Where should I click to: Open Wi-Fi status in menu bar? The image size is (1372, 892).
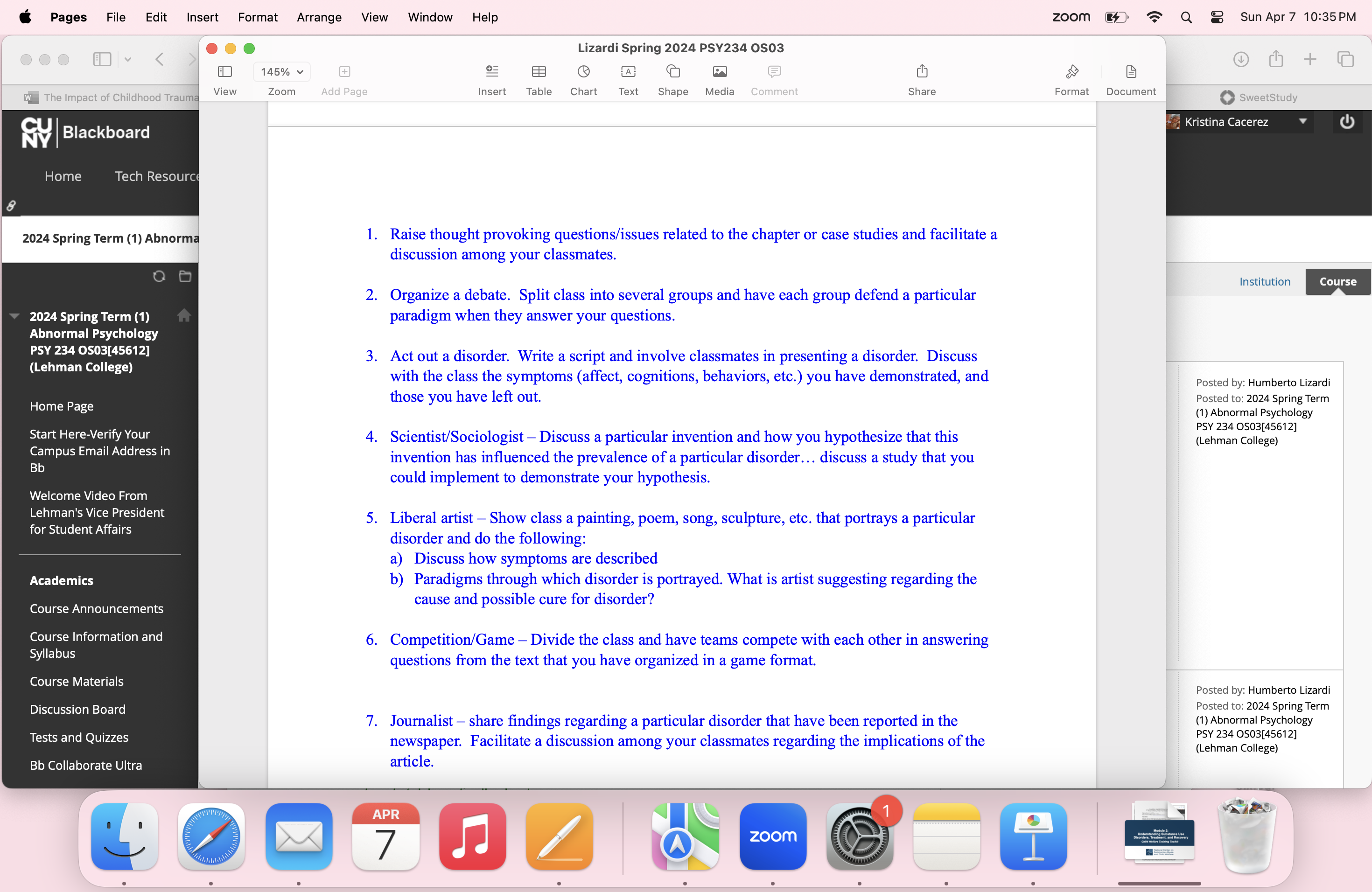tap(1154, 17)
